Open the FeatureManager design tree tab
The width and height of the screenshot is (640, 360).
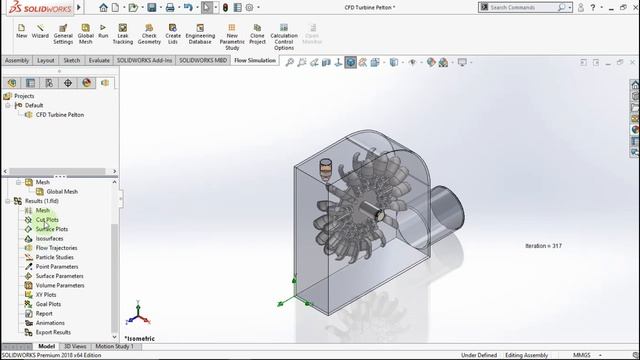point(12,83)
